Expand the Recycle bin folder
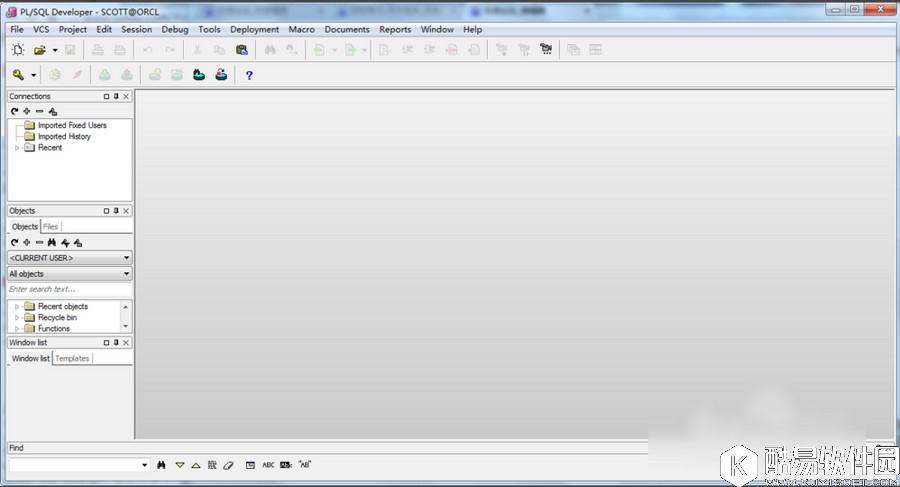The height and width of the screenshot is (487, 900). 17,318
